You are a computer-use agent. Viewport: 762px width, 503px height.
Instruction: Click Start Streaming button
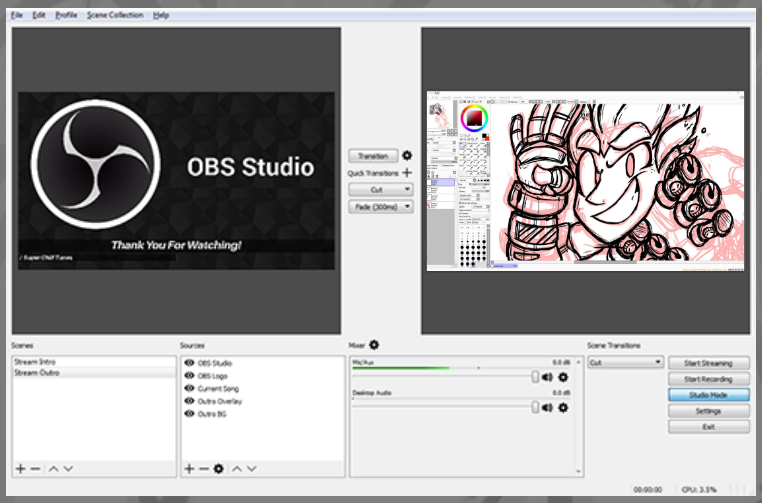pos(709,363)
